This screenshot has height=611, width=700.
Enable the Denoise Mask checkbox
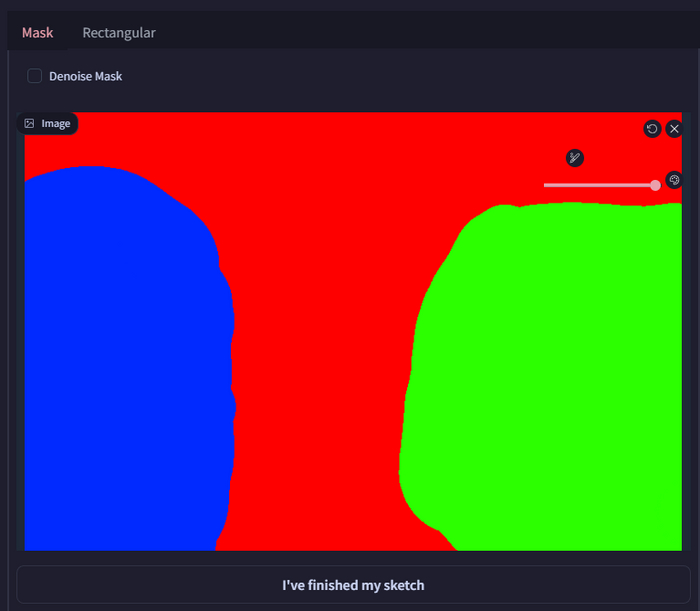[x=34, y=76]
